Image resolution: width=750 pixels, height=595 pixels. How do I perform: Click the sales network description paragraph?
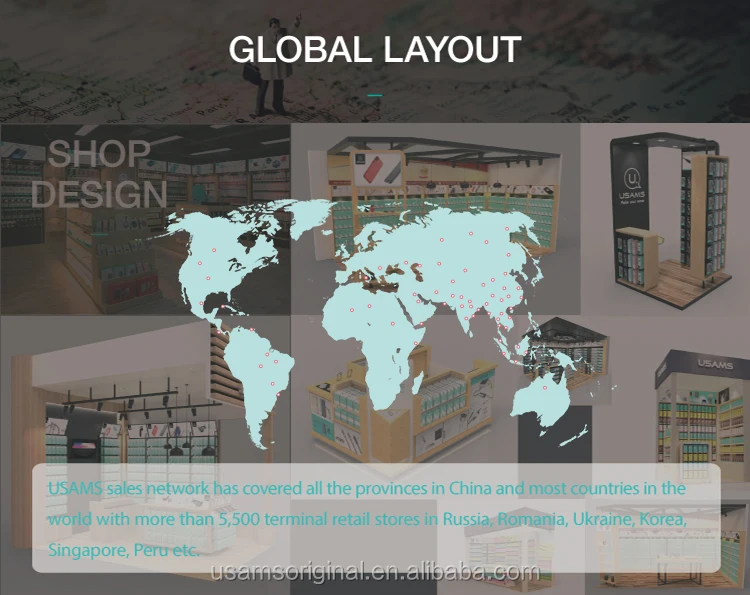(x=367, y=519)
